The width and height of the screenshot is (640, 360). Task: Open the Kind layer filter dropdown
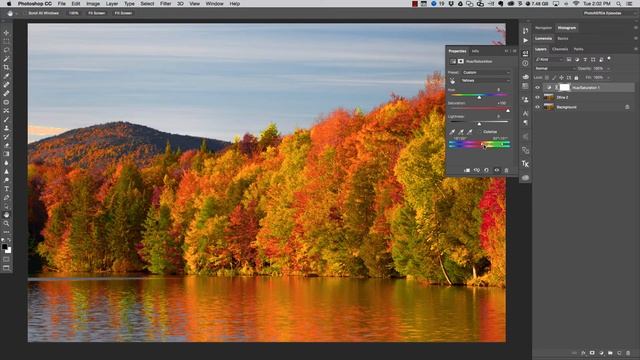[x=549, y=60]
